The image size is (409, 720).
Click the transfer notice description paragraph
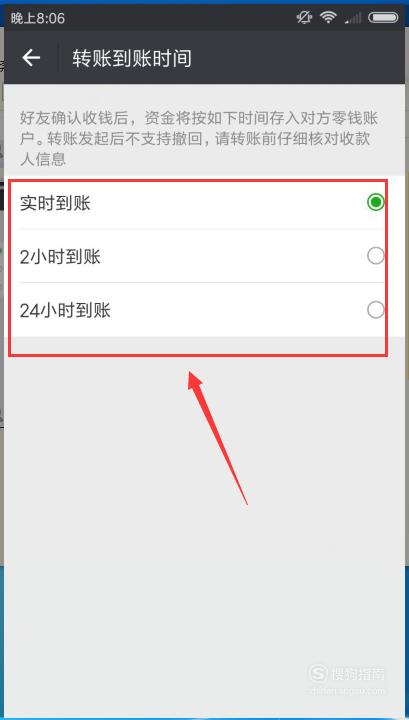pyautogui.click(x=199, y=138)
